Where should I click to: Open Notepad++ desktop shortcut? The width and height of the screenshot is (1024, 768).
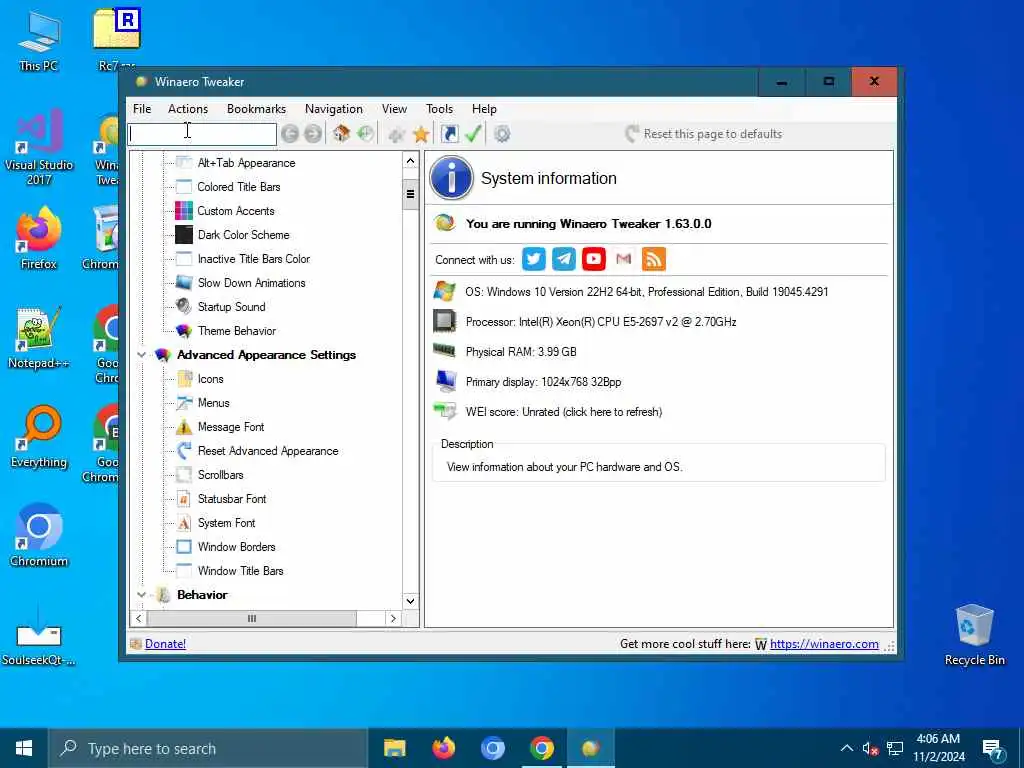39,338
